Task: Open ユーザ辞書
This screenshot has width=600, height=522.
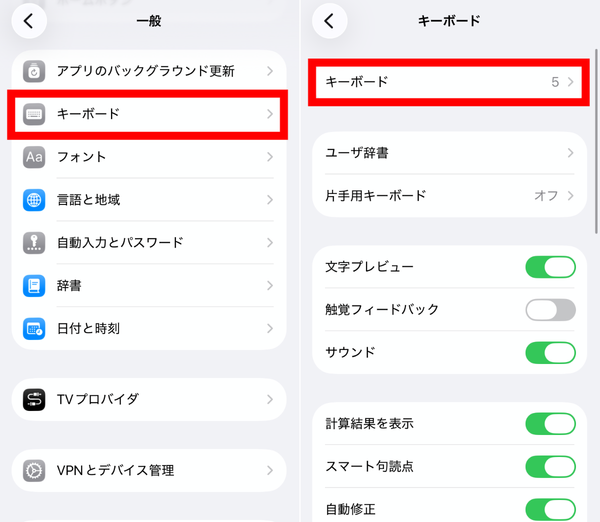Action: click(x=450, y=153)
